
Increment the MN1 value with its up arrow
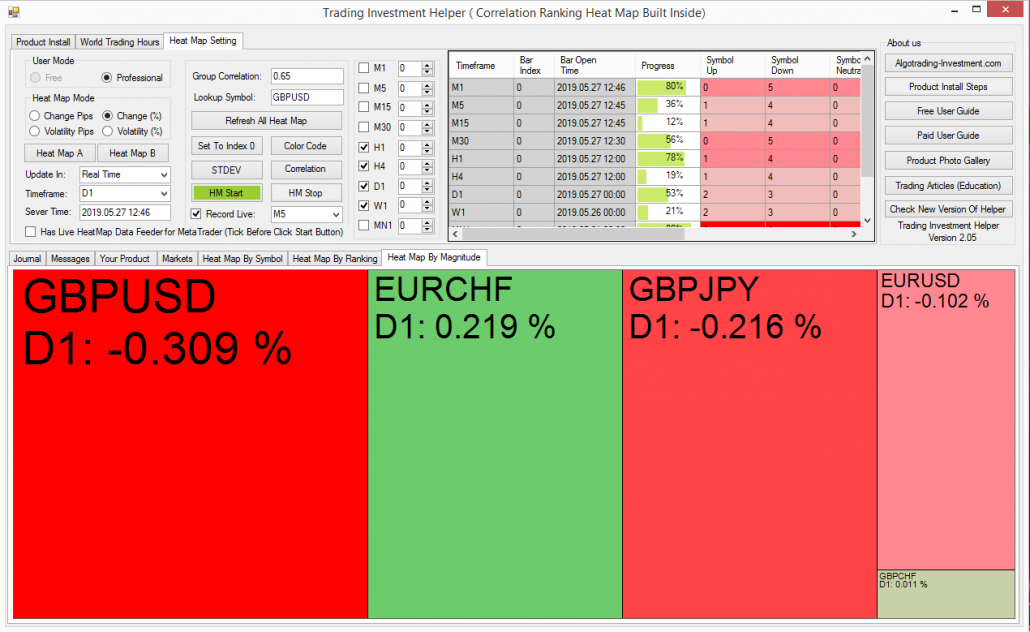[425, 221]
